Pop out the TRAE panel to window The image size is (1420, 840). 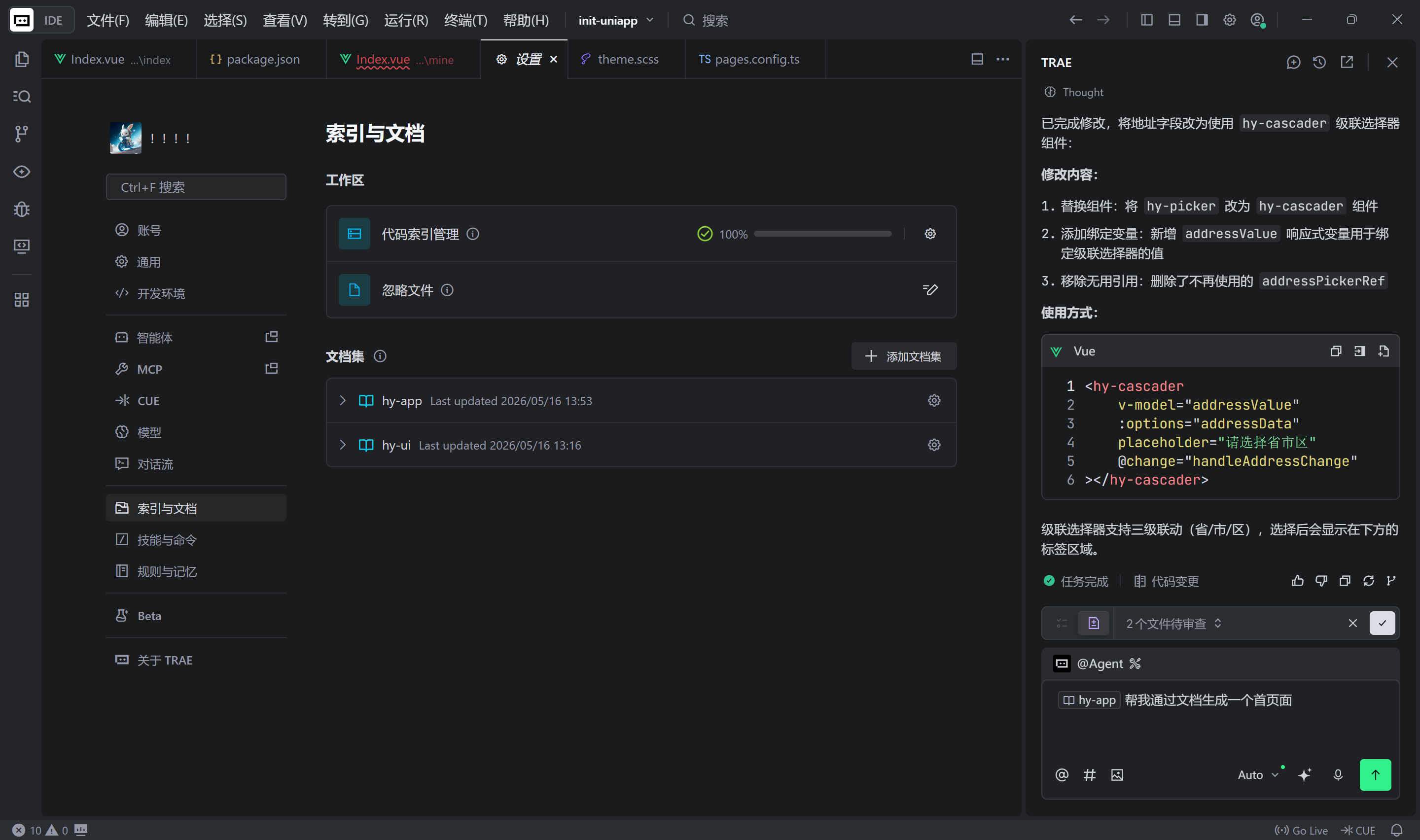[x=1347, y=62]
